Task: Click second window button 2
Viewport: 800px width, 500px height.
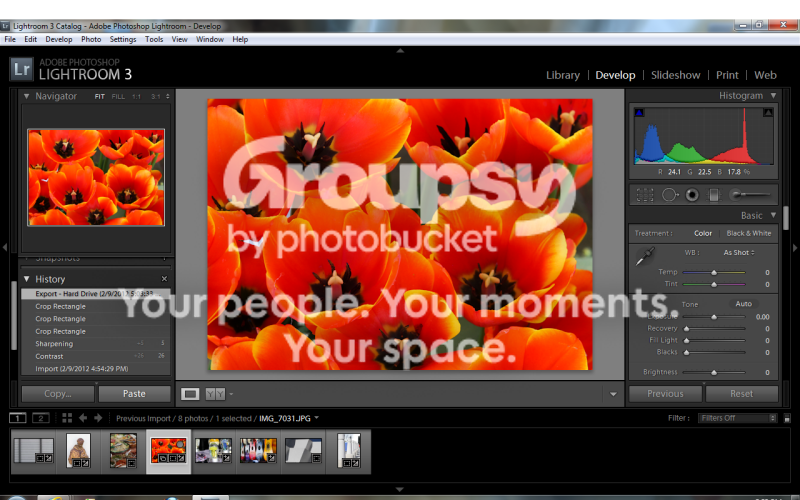Action: click(x=41, y=418)
